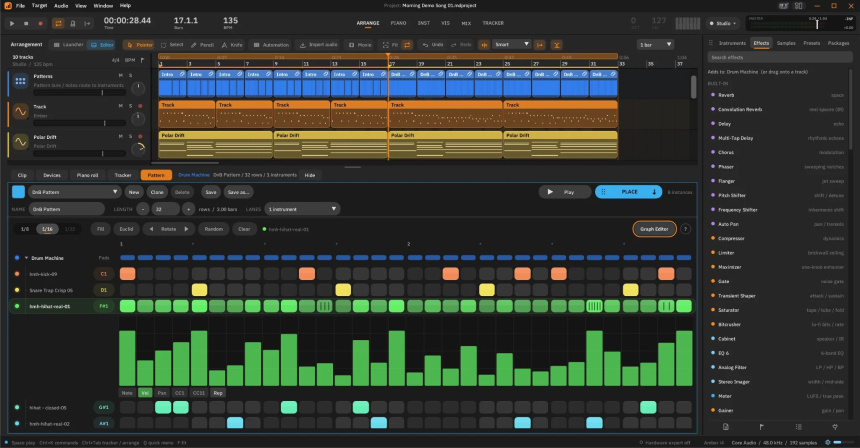Switch to the PIANO workspace tab
Image resolution: width=860 pixels, height=448 pixels.
tap(398, 23)
